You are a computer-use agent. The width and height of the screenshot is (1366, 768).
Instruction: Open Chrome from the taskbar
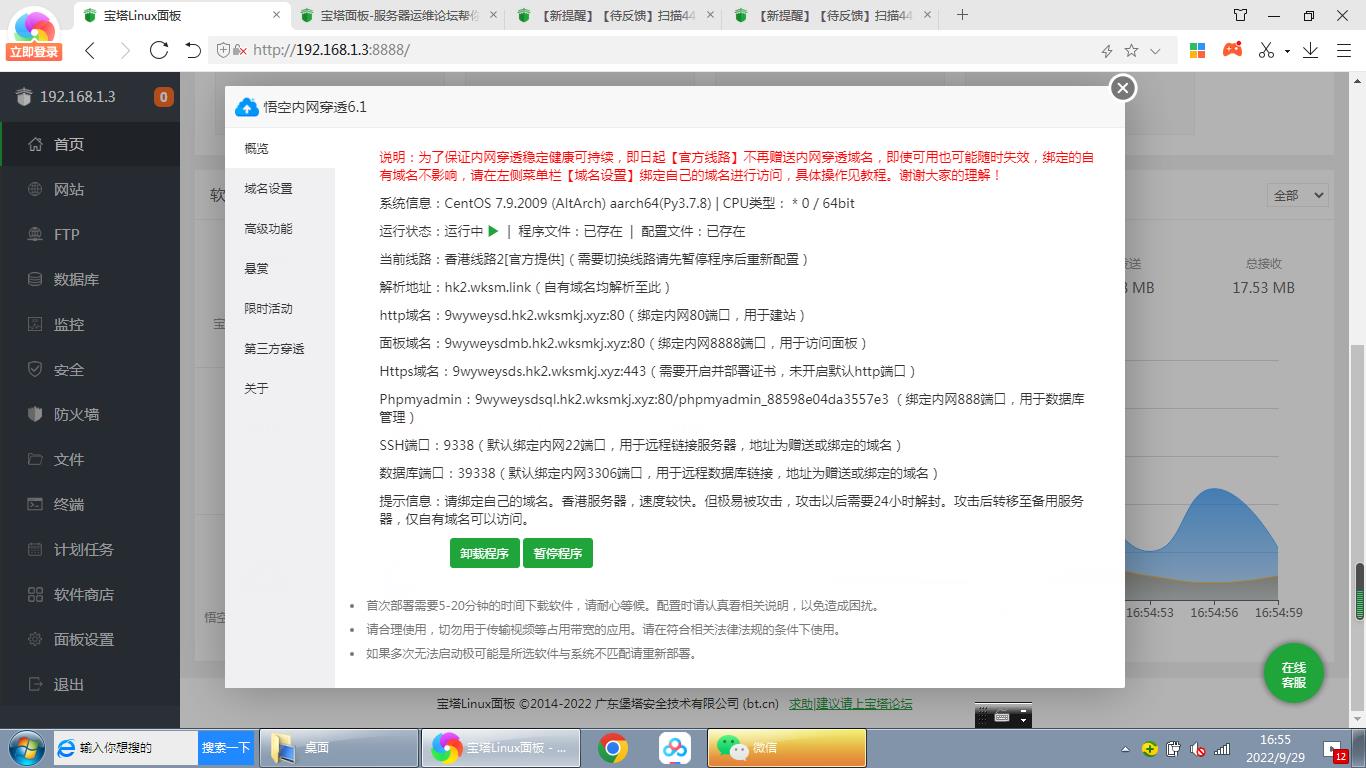(613, 747)
